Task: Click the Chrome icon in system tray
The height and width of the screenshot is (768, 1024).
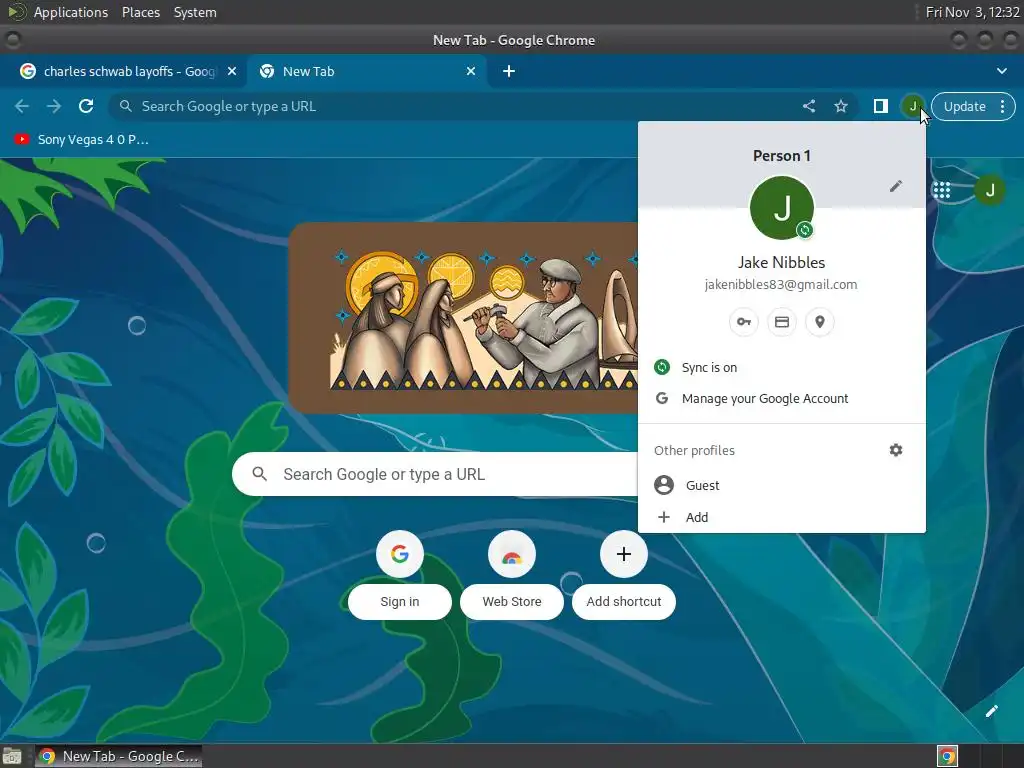Action: (948, 756)
